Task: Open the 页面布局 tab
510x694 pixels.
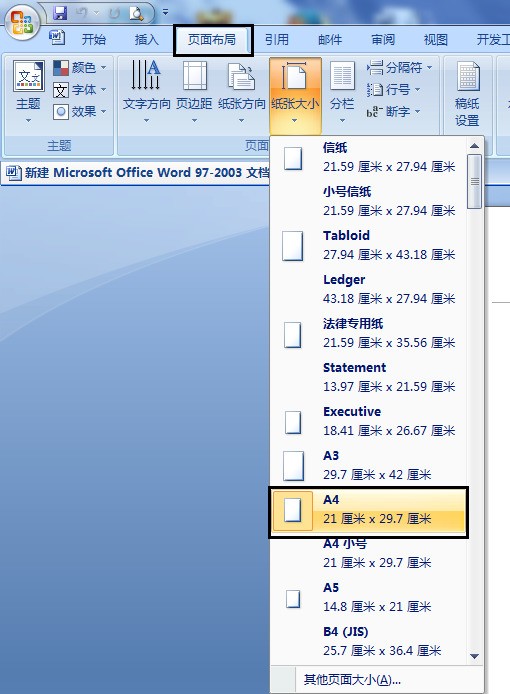Action: pyautogui.click(x=212, y=40)
